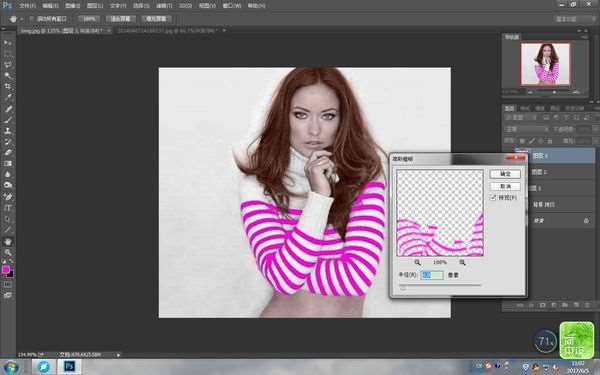
Task: Select the Pen tool
Action: point(8,197)
